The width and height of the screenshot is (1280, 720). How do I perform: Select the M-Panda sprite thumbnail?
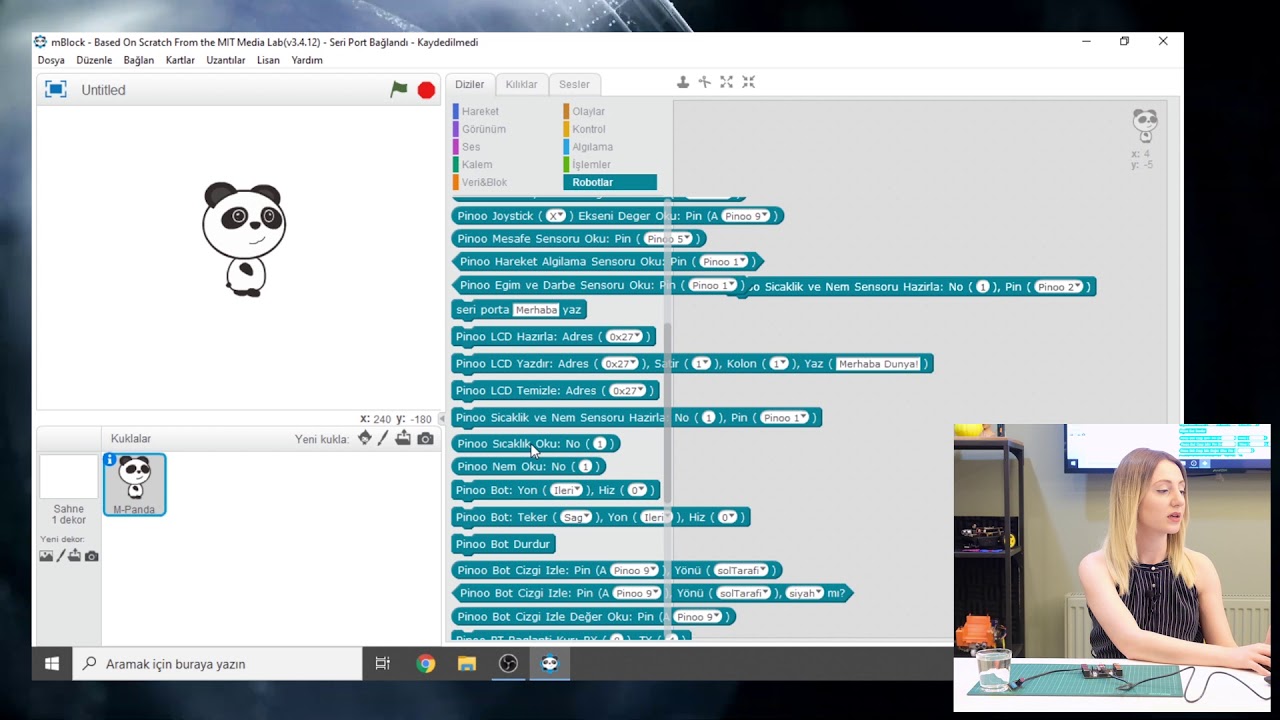point(134,484)
